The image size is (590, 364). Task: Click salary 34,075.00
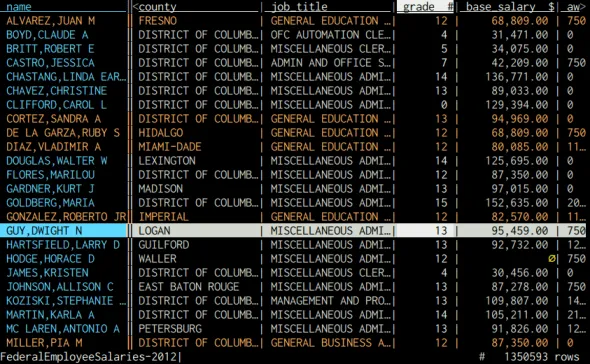point(520,49)
